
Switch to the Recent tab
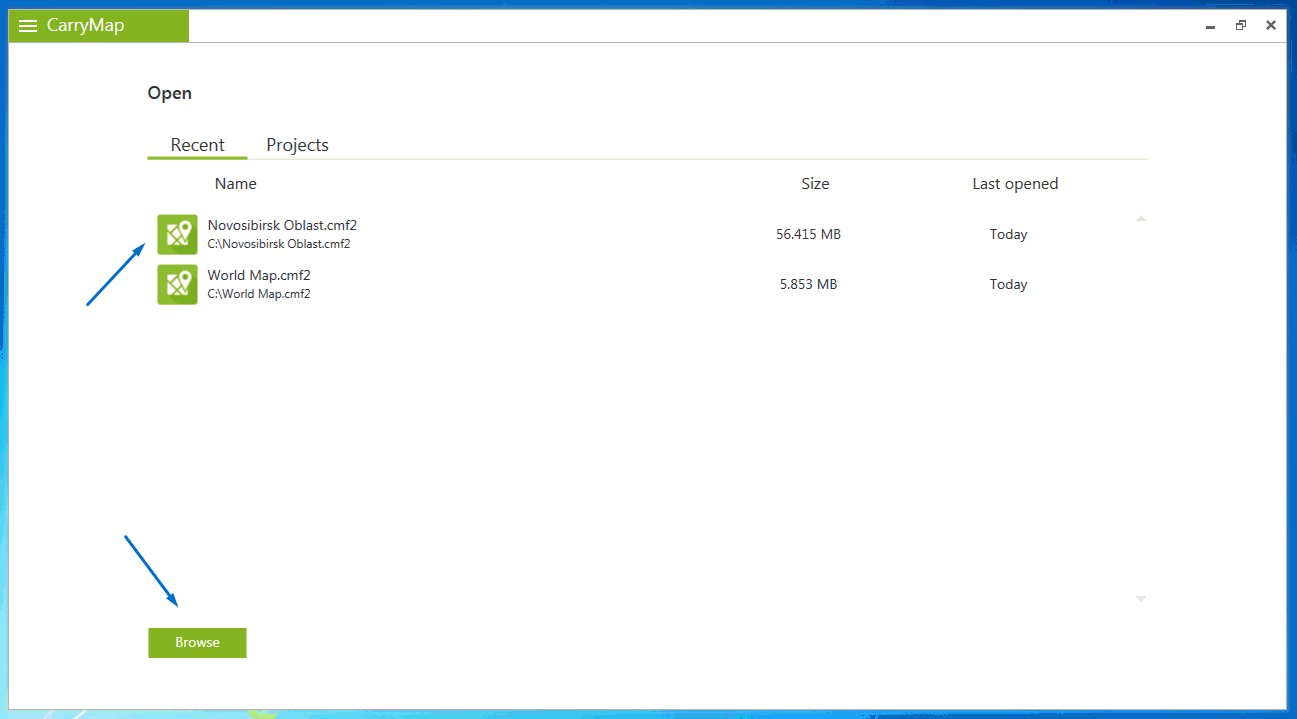point(197,145)
